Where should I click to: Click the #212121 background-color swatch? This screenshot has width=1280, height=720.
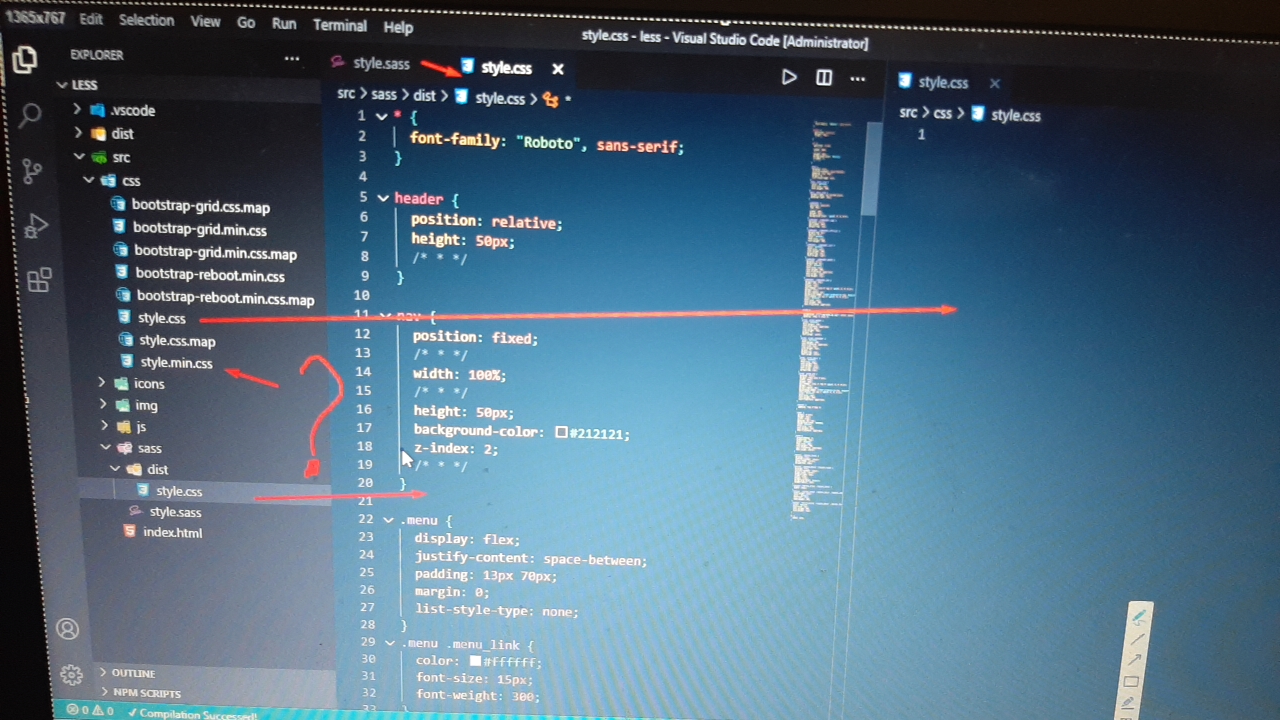(561, 432)
